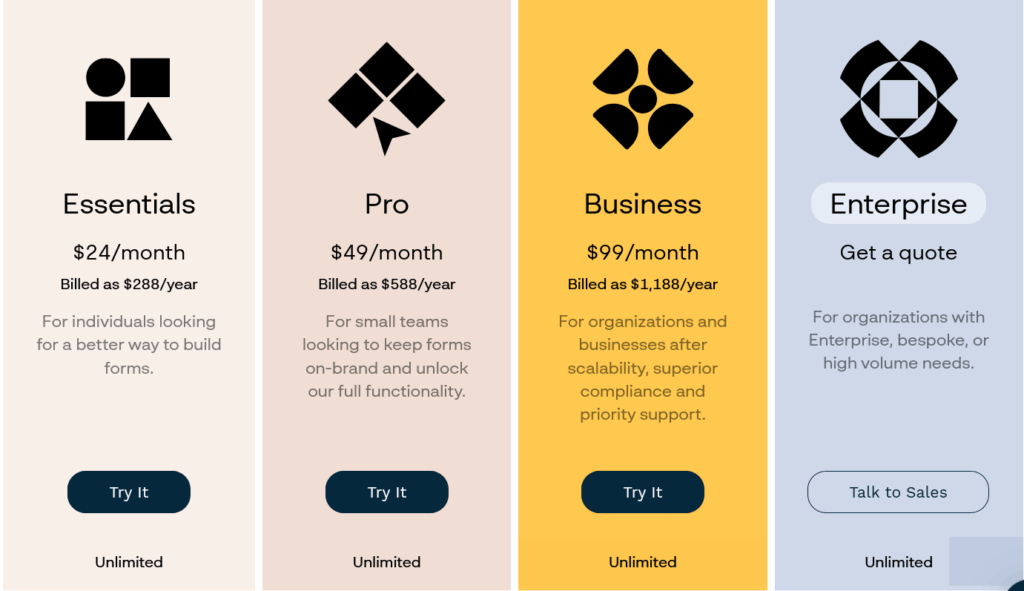Click the Billed as $288/year note
The width and height of the screenshot is (1024, 591).
pos(129,284)
